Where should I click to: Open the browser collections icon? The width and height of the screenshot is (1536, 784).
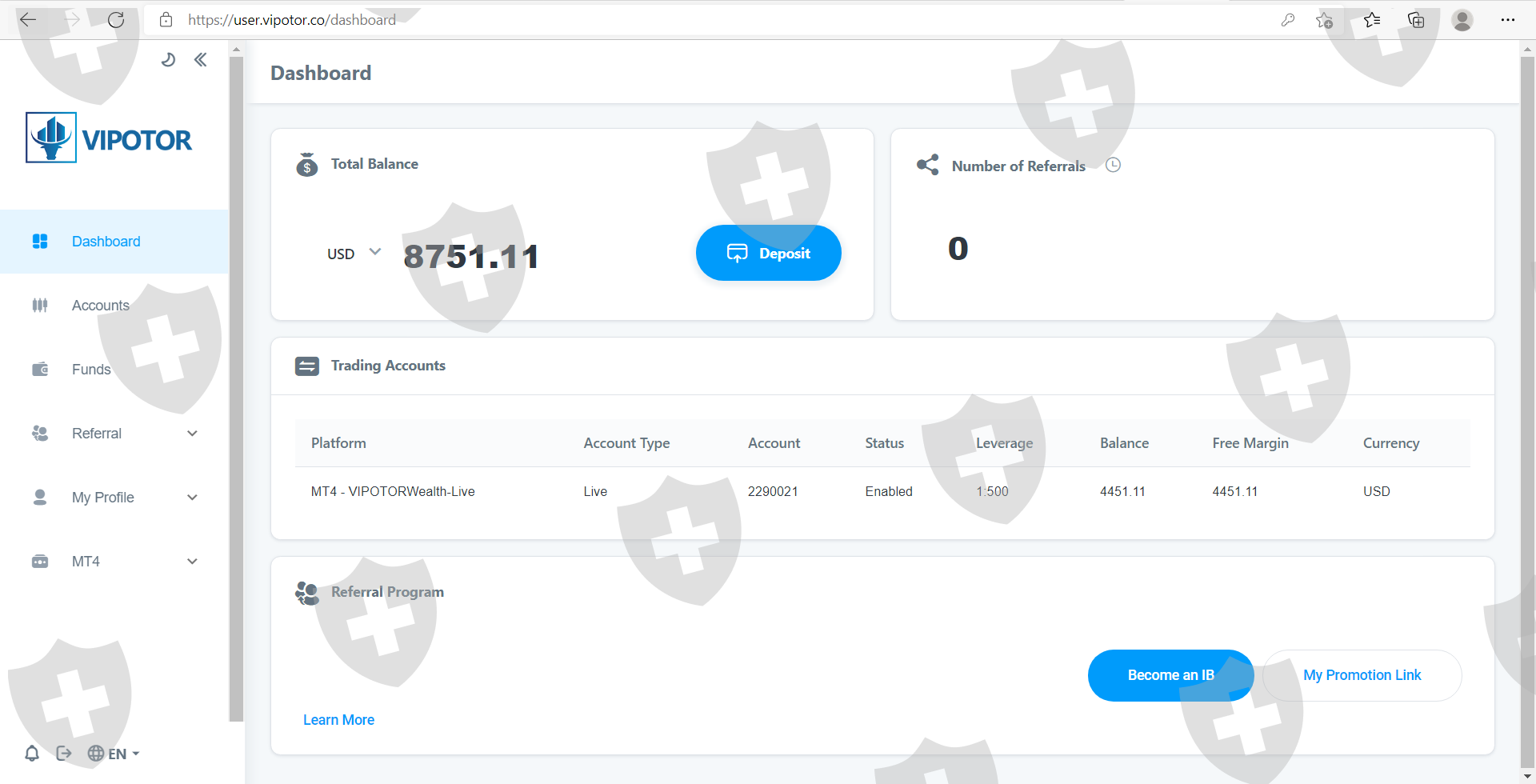1416,20
